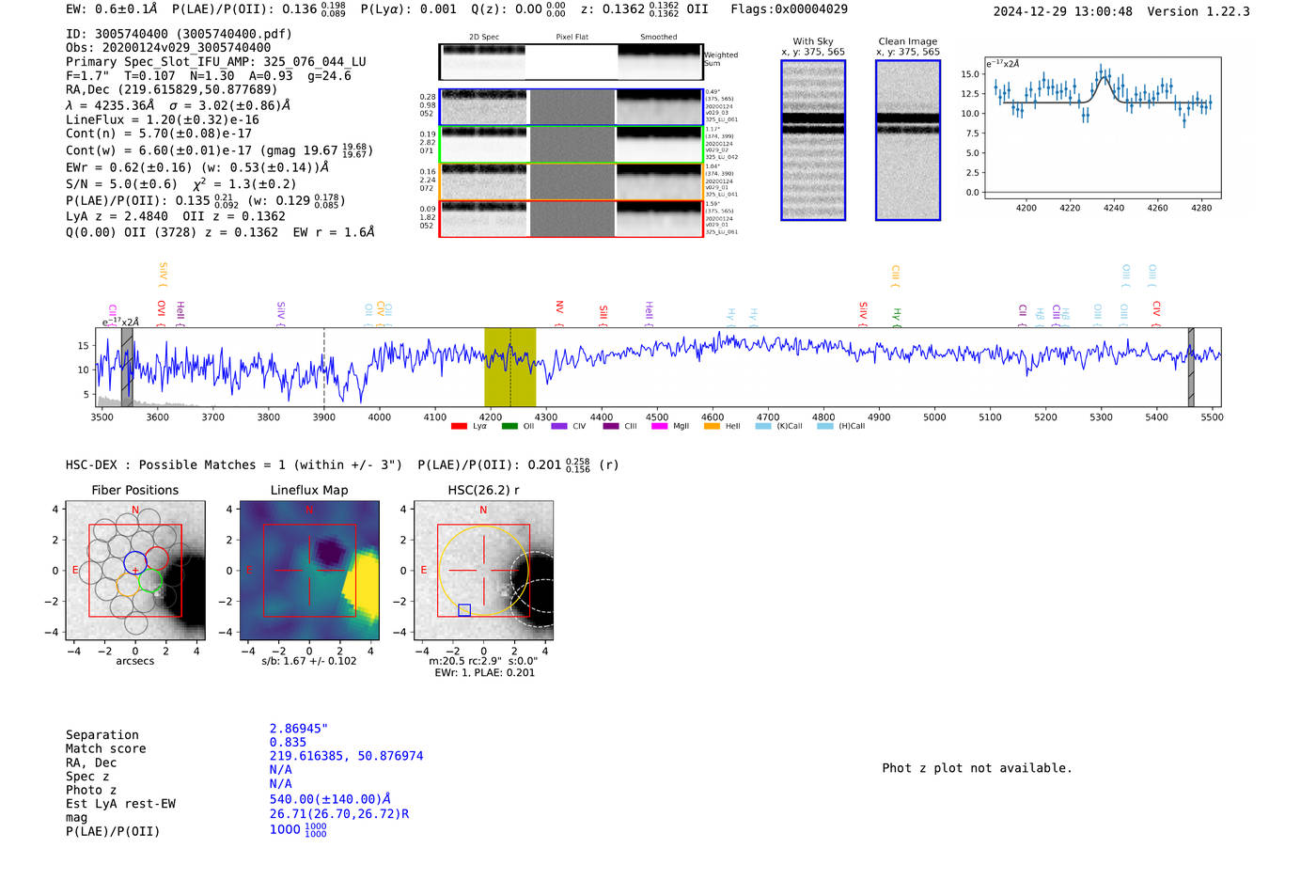This screenshot has height=896, width=1316.
Task: Select the blue-bordered fiber spectrum row
Action: point(571,107)
